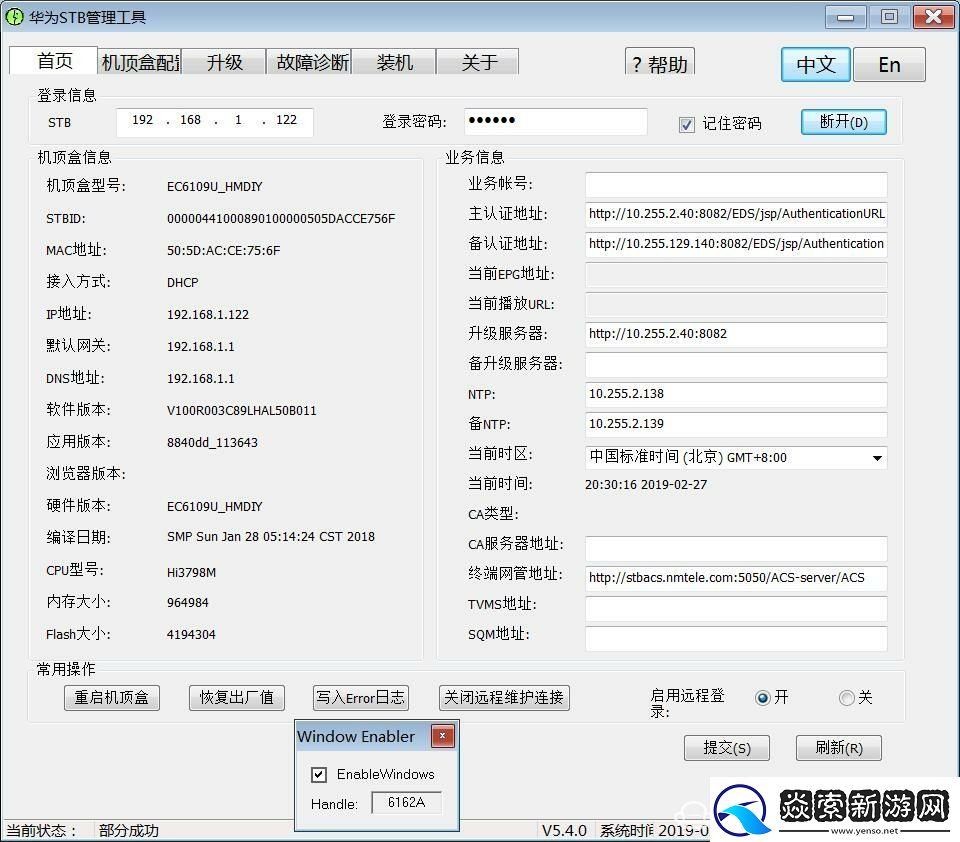Click the 提交(S) submit button
Image resolution: width=960 pixels, height=842 pixels.
(727, 747)
